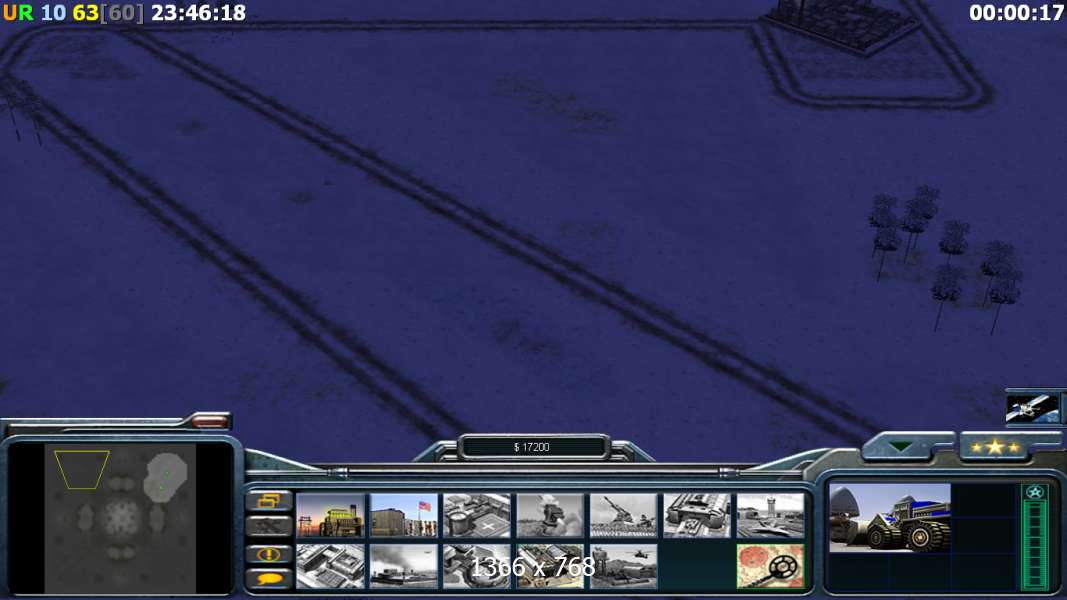Click the green general experience bar
The width and height of the screenshot is (1067, 600).
pyautogui.click(x=1035, y=545)
